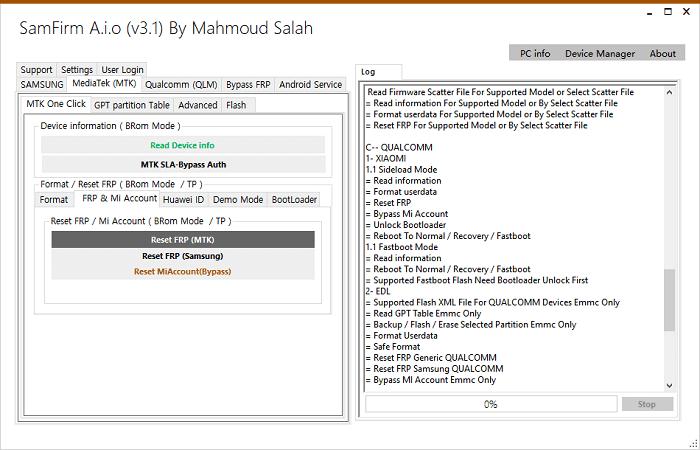The width and height of the screenshot is (700, 450).
Task: Click the Read Device info button
Action: pyautogui.click(x=183, y=145)
